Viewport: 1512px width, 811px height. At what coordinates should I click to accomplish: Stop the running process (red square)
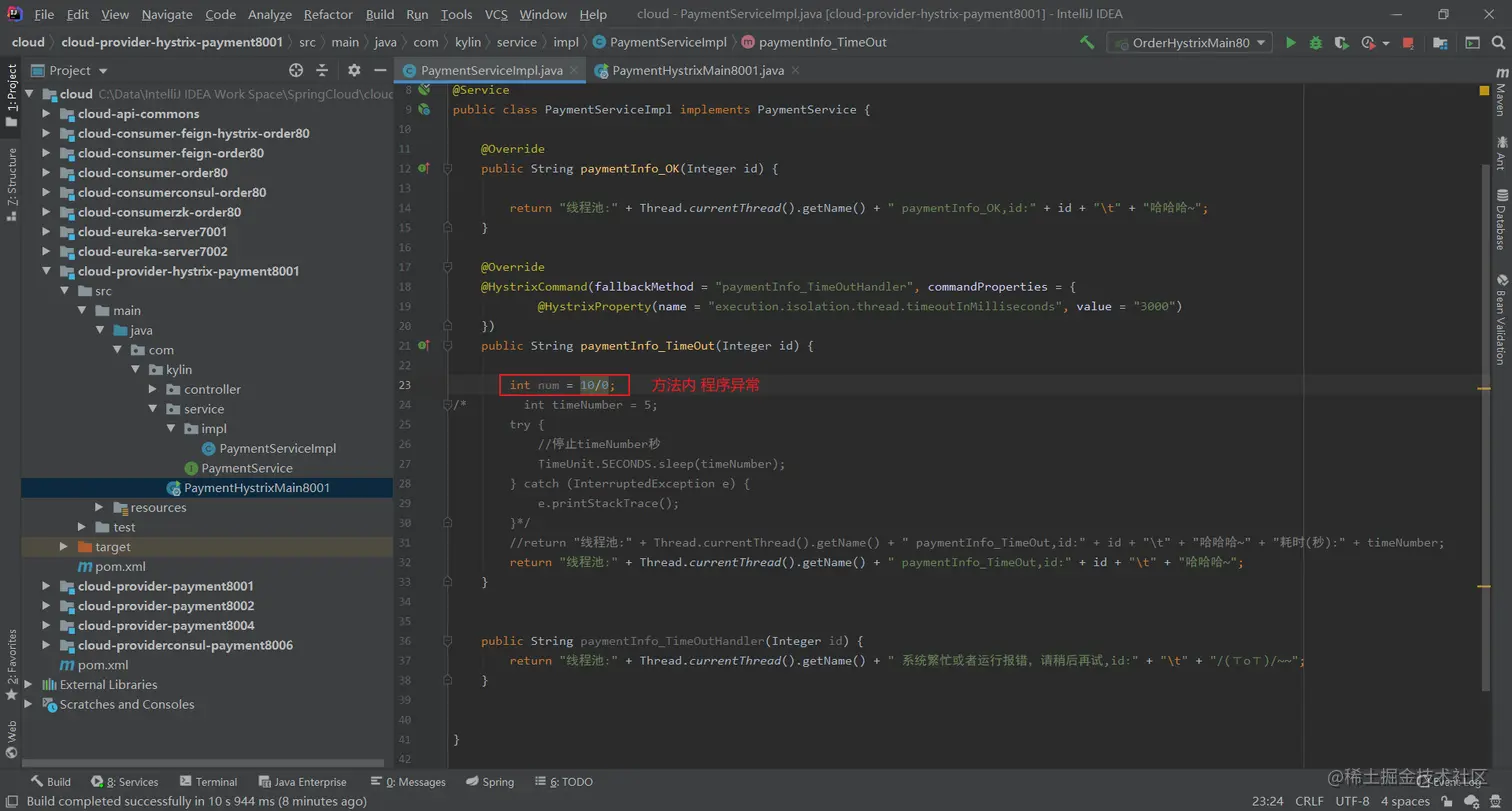coord(1408,43)
